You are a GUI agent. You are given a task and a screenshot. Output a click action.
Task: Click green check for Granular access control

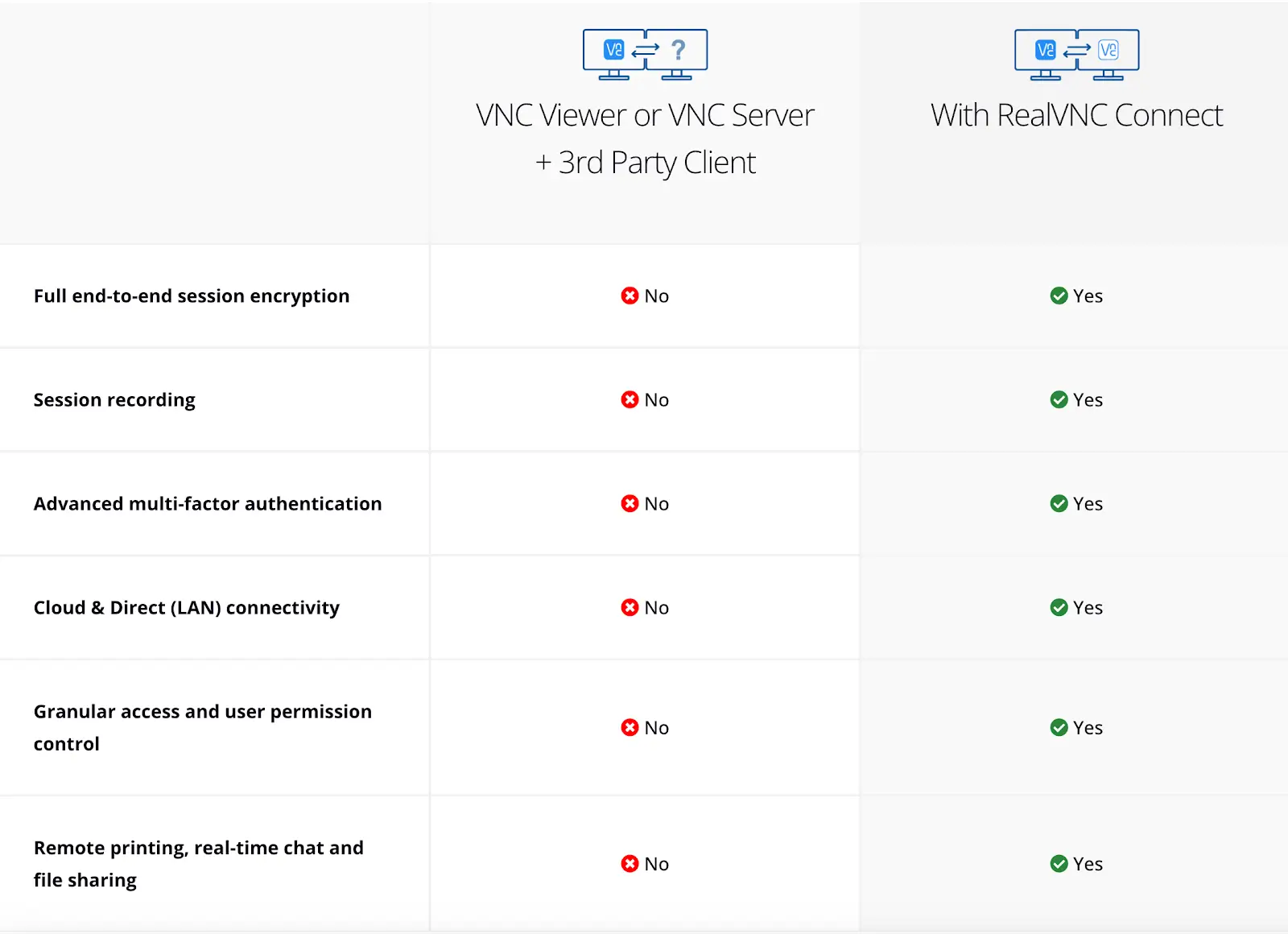(x=1059, y=728)
